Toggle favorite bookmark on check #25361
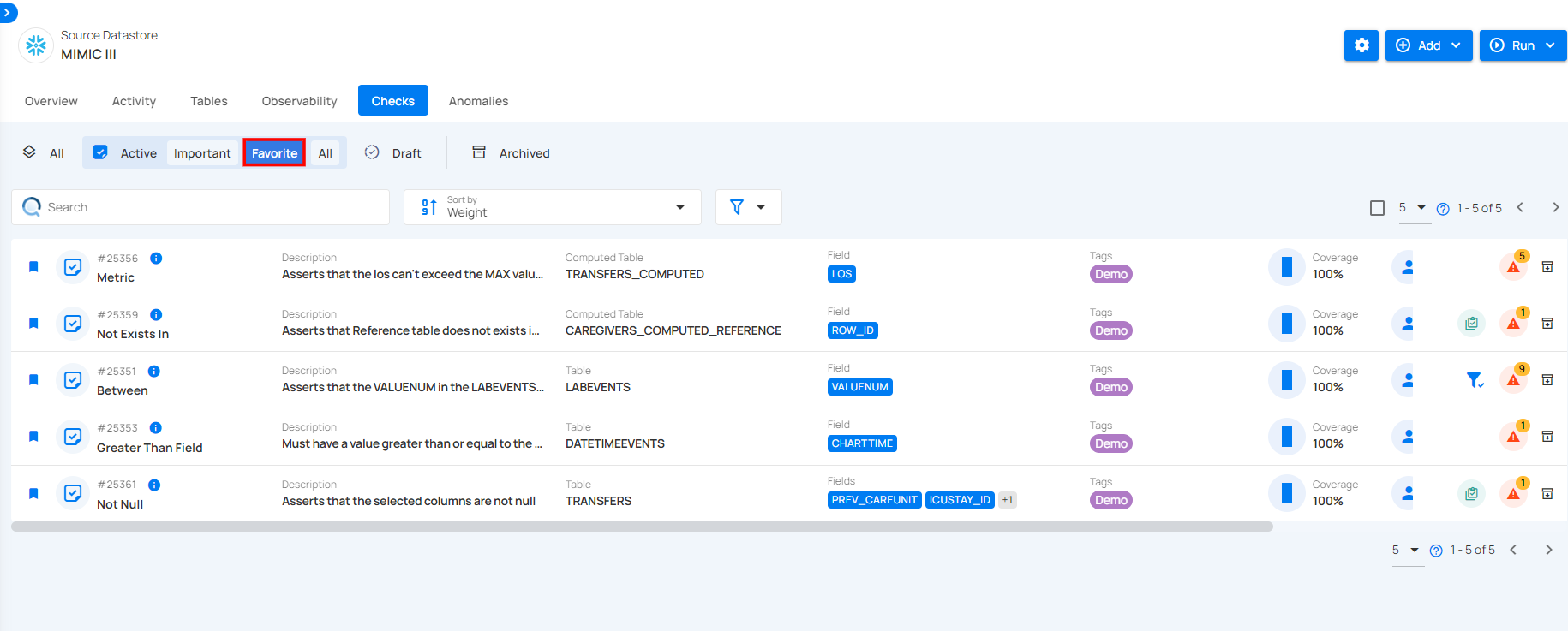 tap(33, 493)
